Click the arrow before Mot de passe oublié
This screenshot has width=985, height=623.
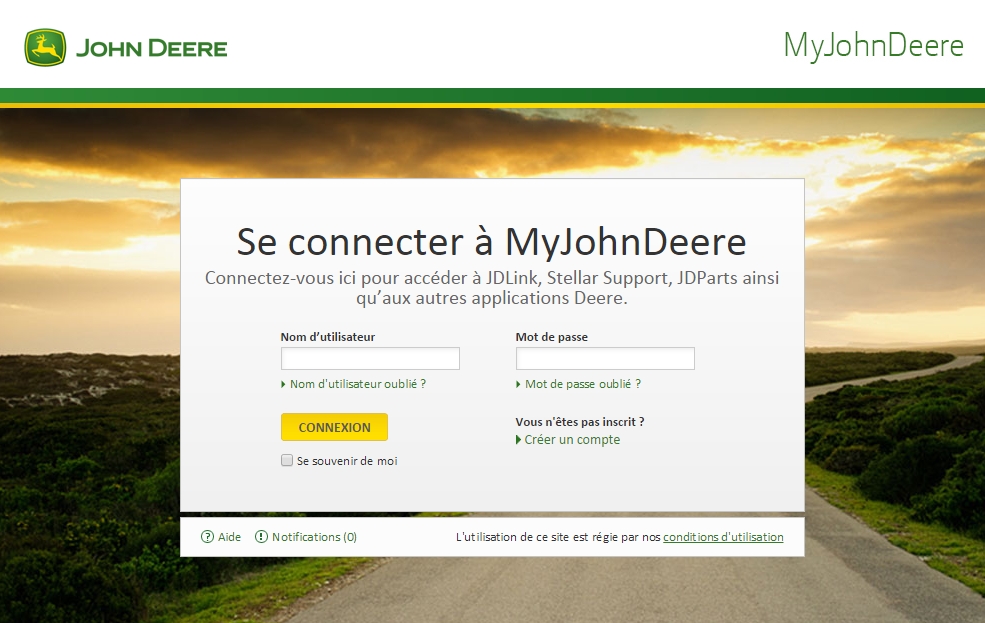tap(519, 384)
